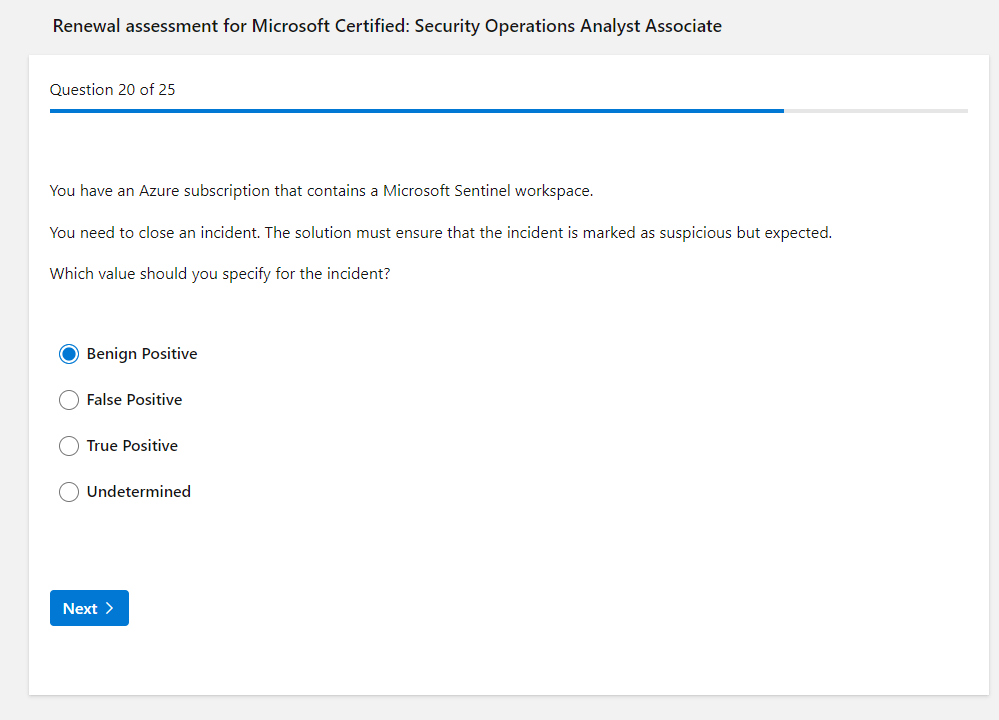Click the "Undetermined" answer label text
Image resolution: width=999 pixels, height=720 pixels.
tap(139, 492)
